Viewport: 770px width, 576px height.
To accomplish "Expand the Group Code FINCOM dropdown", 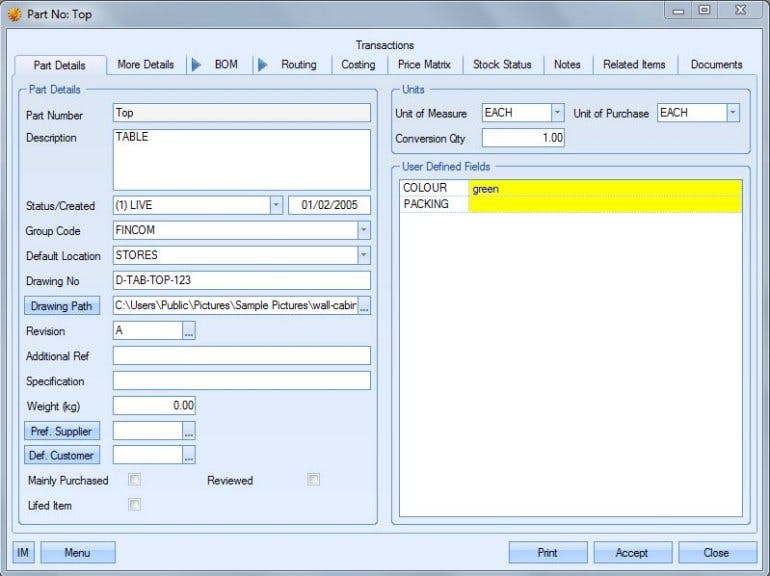I will pos(364,230).
